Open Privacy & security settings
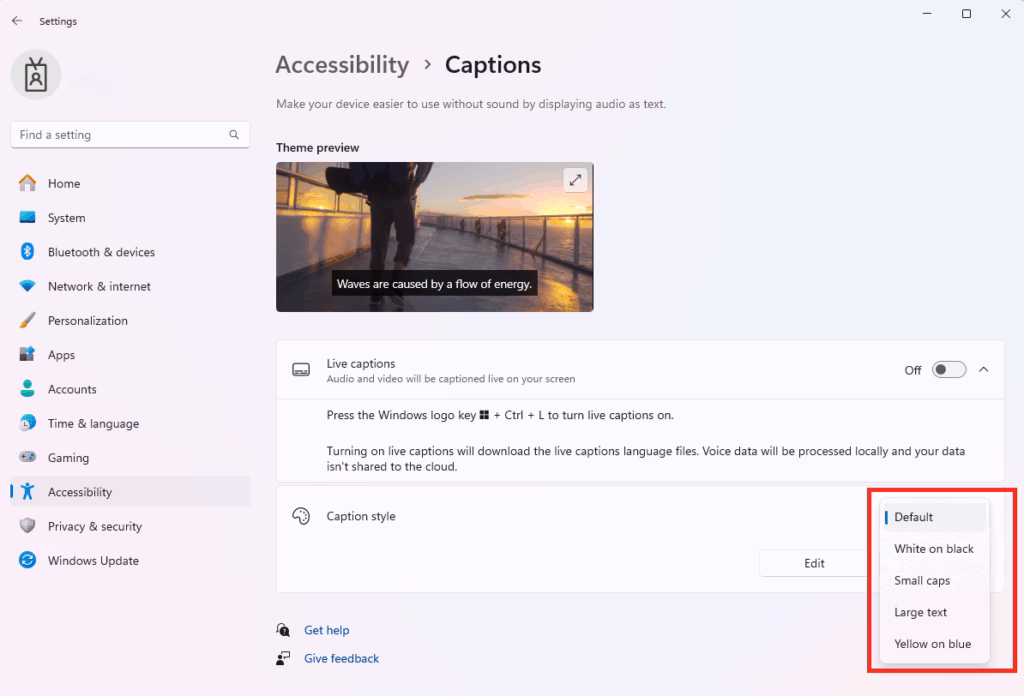This screenshot has width=1024, height=696. (131, 526)
